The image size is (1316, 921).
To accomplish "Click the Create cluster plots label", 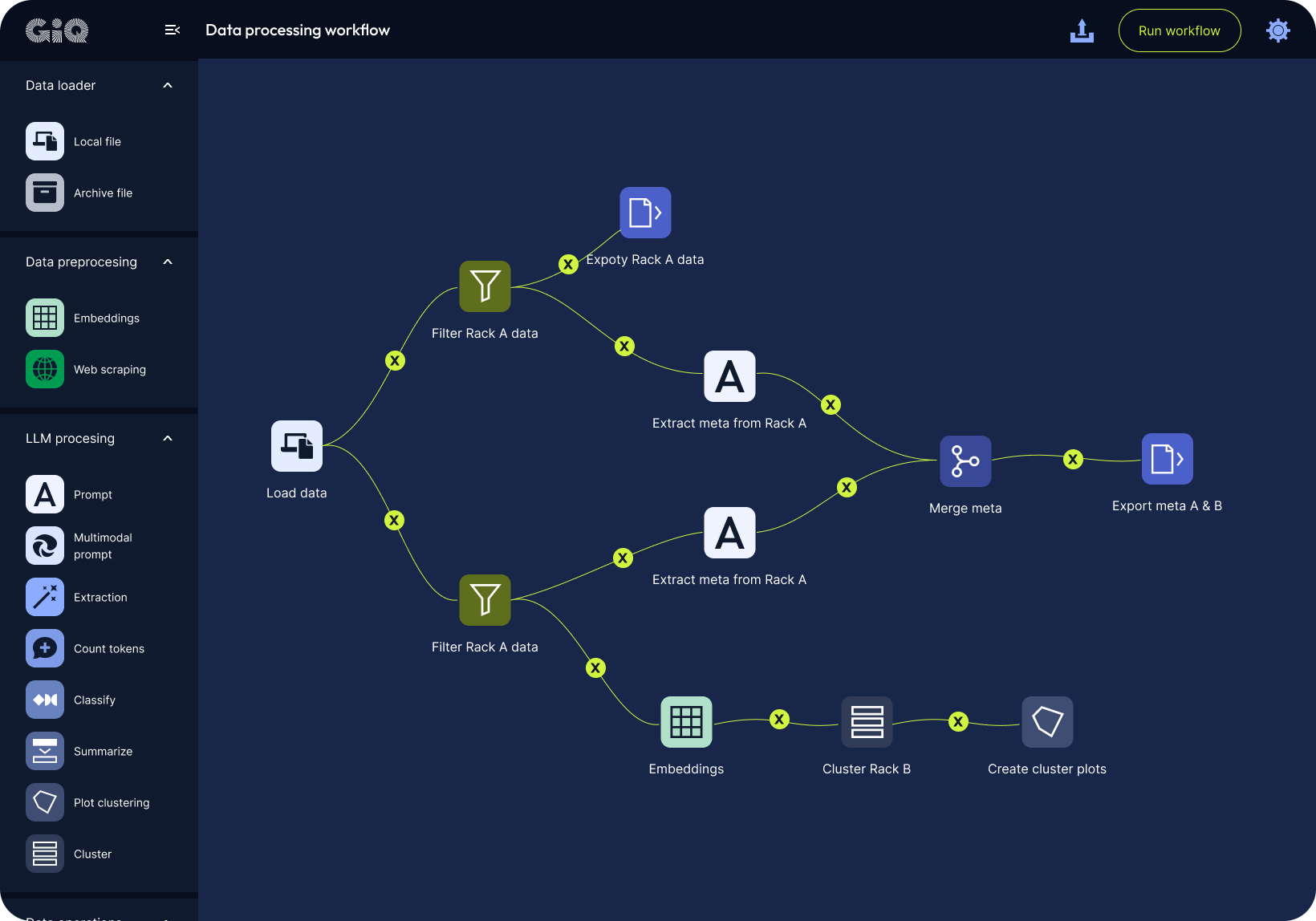I will coord(1047,769).
